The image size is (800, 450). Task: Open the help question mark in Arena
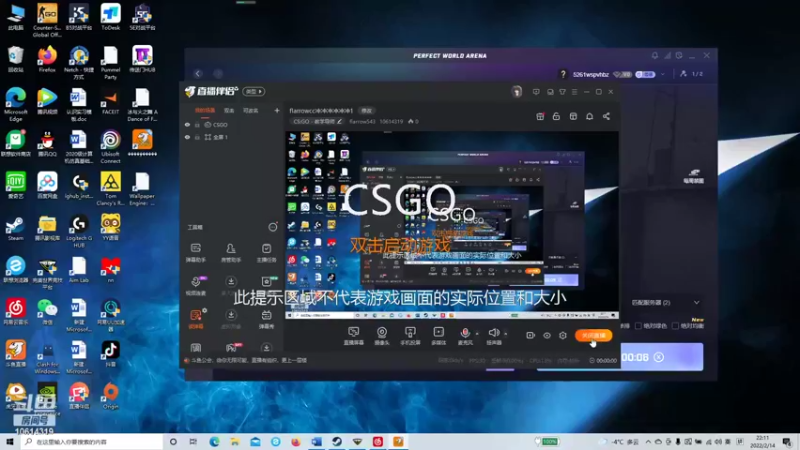pos(563,74)
